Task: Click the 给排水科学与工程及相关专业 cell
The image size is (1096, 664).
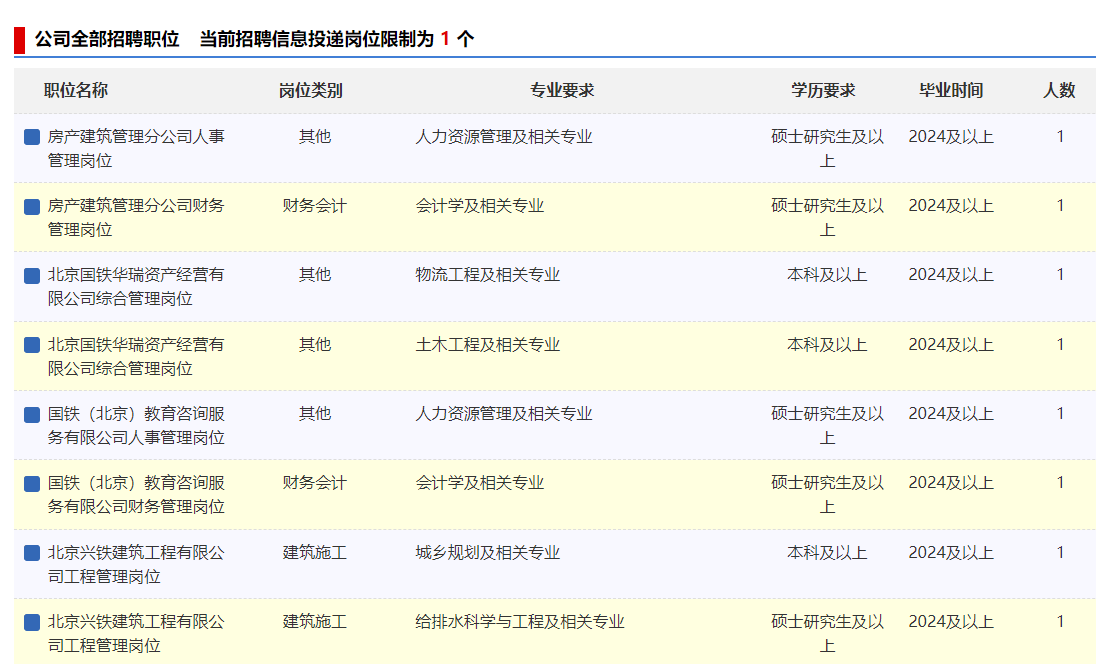Action: click(x=520, y=622)
